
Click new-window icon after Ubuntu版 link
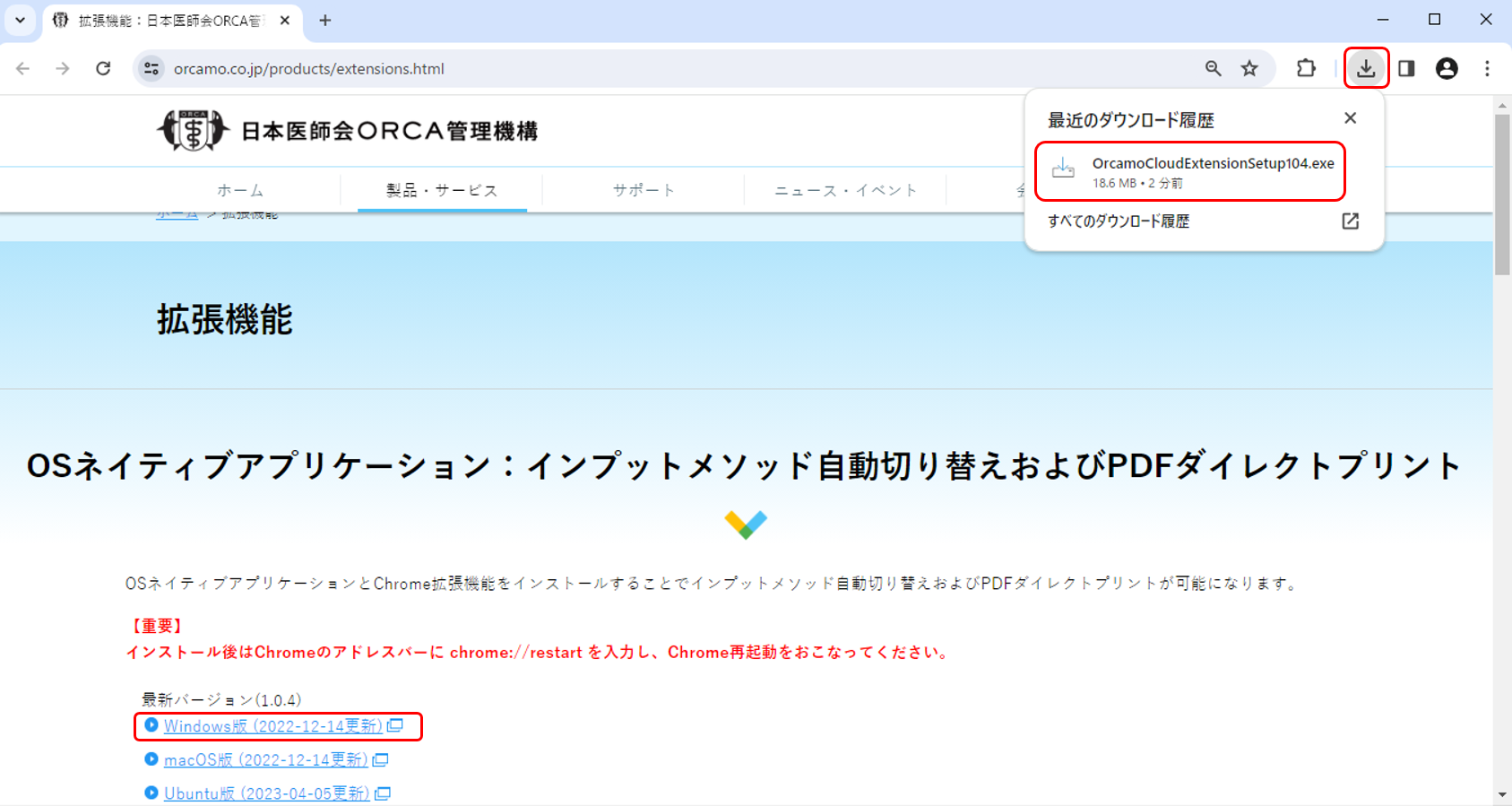[383, 793]
